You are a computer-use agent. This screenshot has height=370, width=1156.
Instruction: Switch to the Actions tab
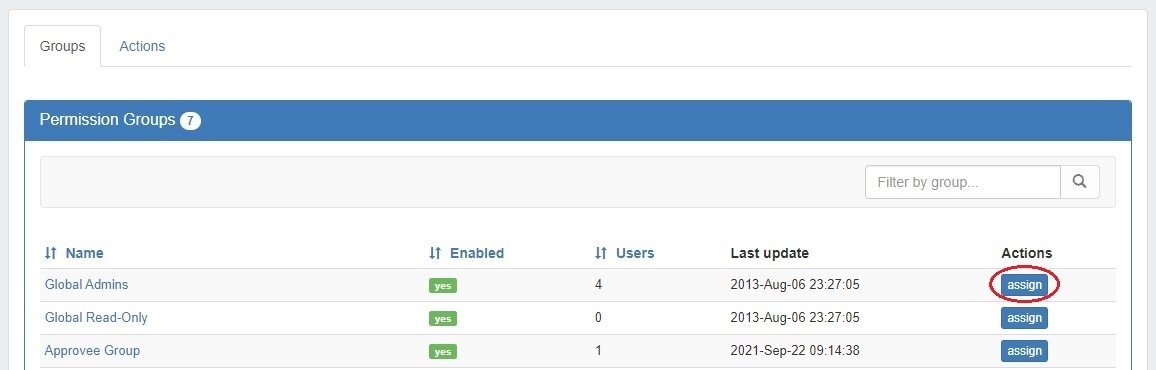142,46
